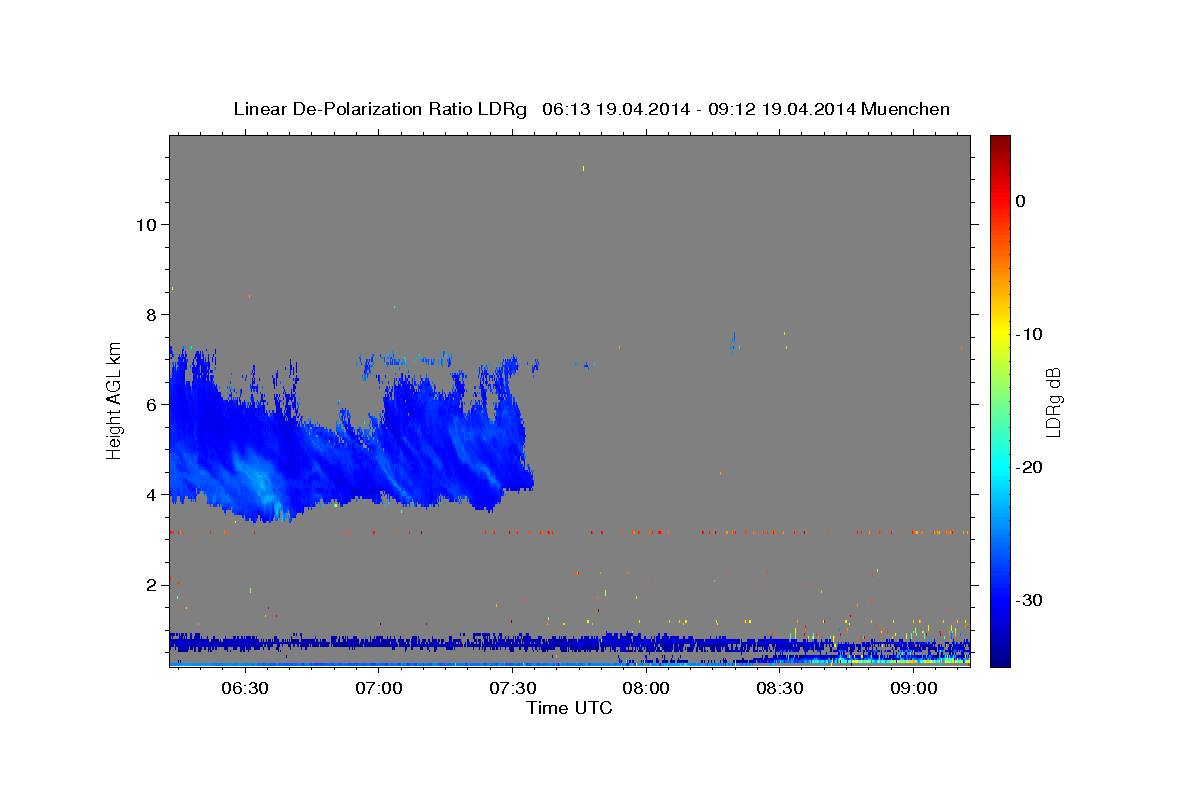This screenshot has width=1200, height=800.
Task: Click the colorbar label '0'
Action: (x=1021, y=201)
